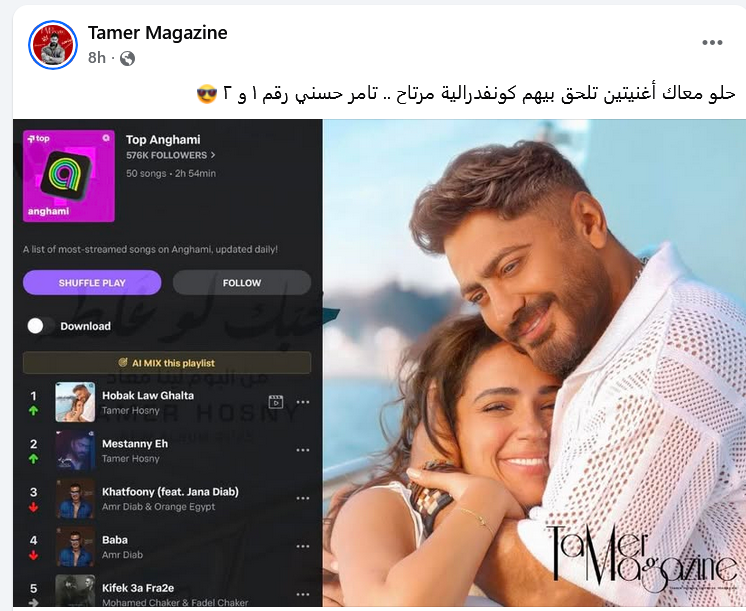Click the Shuffle Play button

(92, 283)
